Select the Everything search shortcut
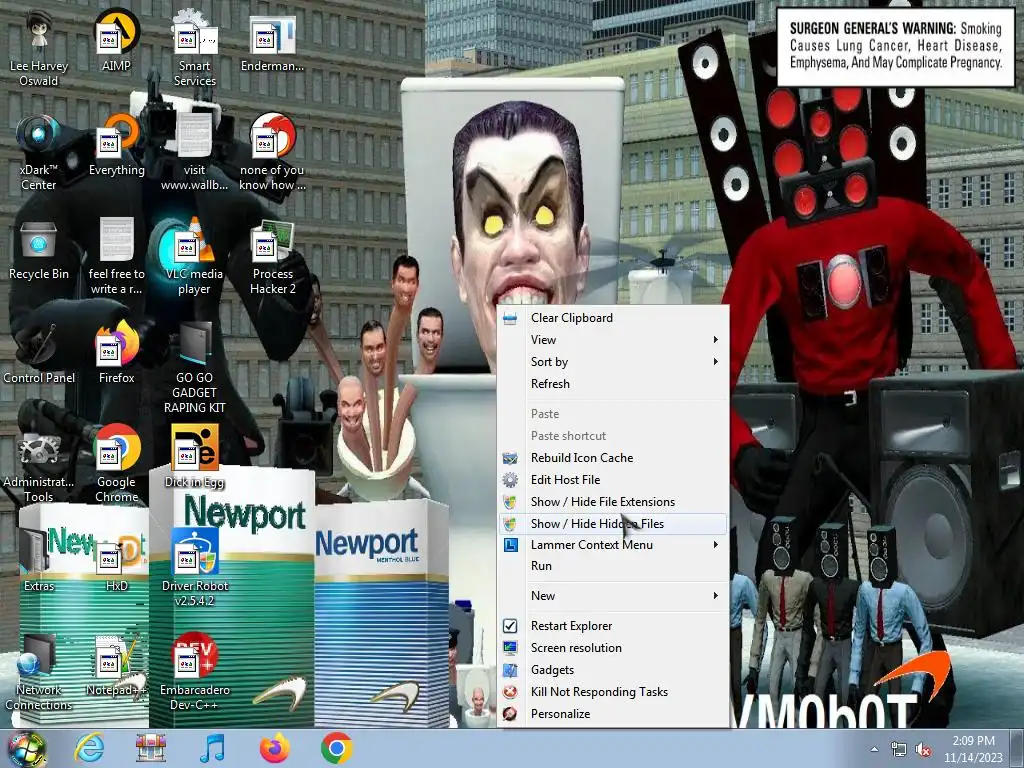The width and height of the screenshot is (1024, 768). [x=116, y=145]
